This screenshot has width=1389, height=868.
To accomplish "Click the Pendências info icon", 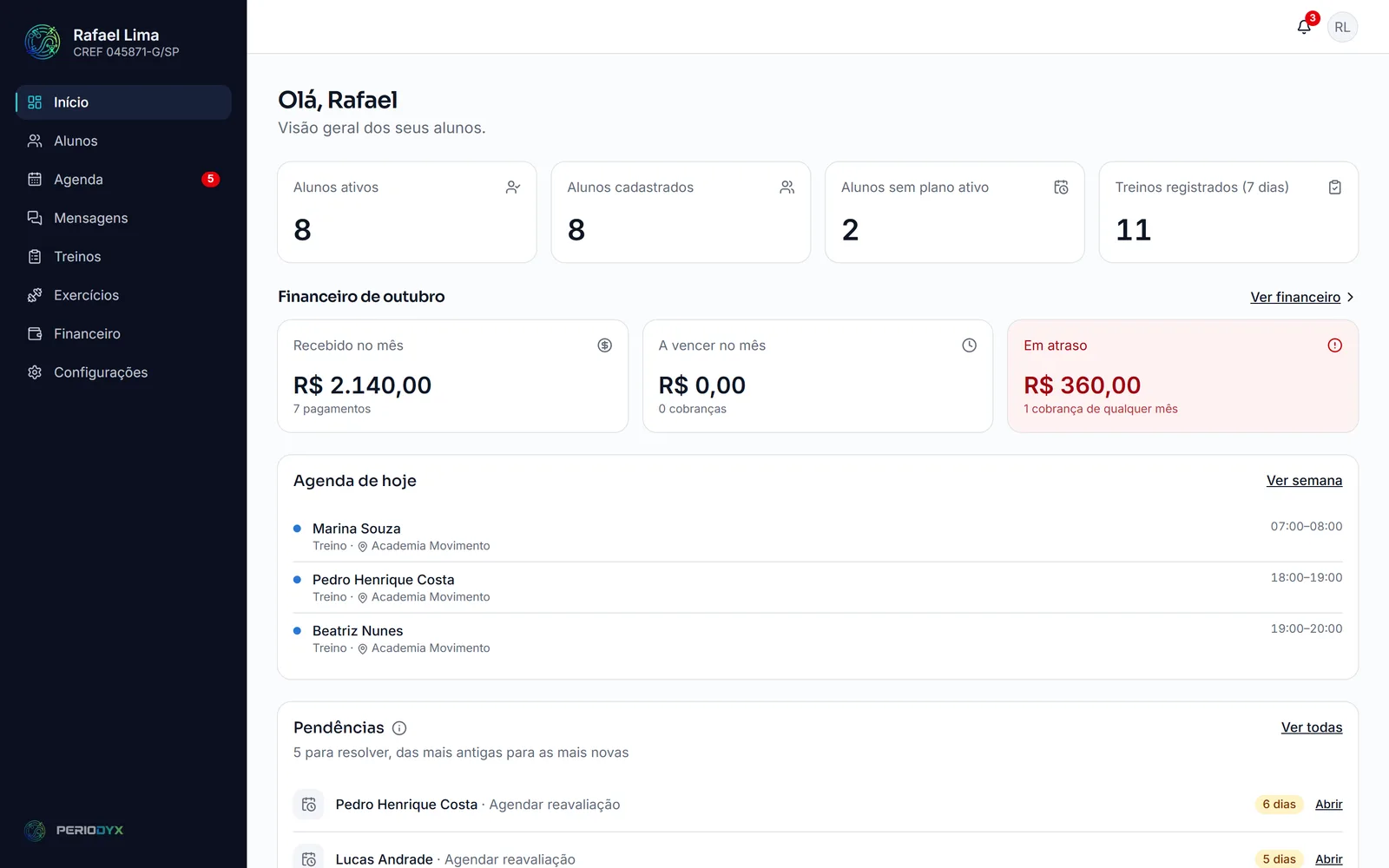I will click(399, 728).
